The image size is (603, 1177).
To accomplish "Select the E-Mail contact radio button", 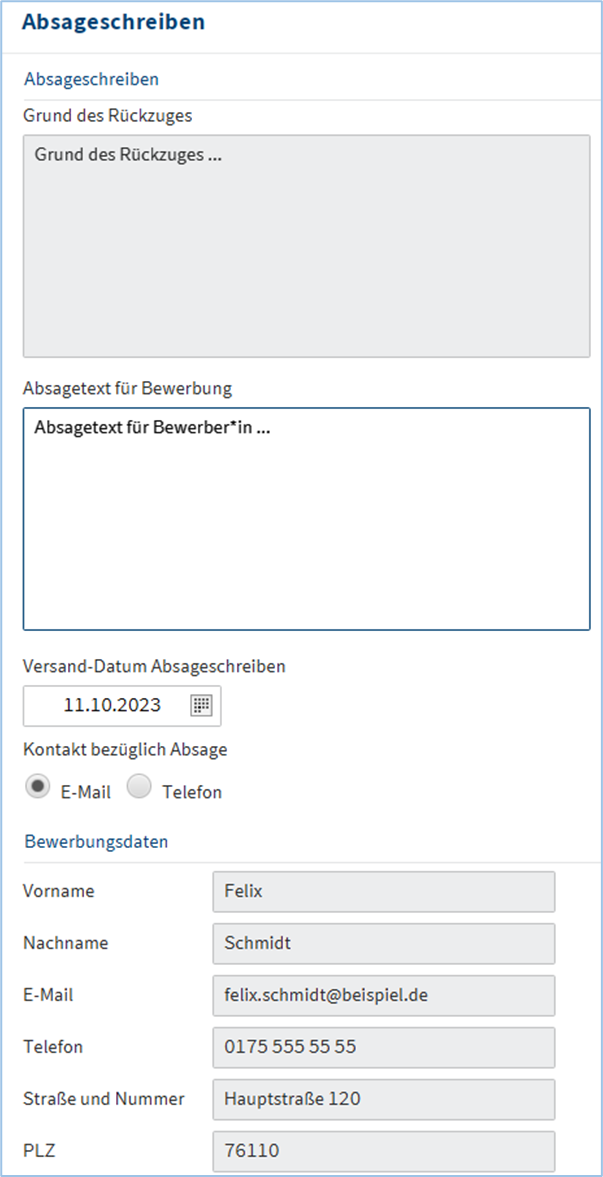I will pyautogui.click(x=38, y=788).
